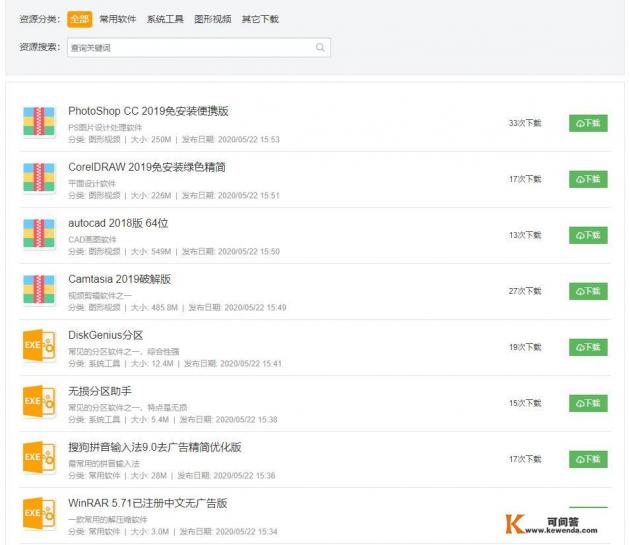This screenshot has height=545, width=630.
Task: Click the 19次下载 count
Action: (x=525, y=347)
